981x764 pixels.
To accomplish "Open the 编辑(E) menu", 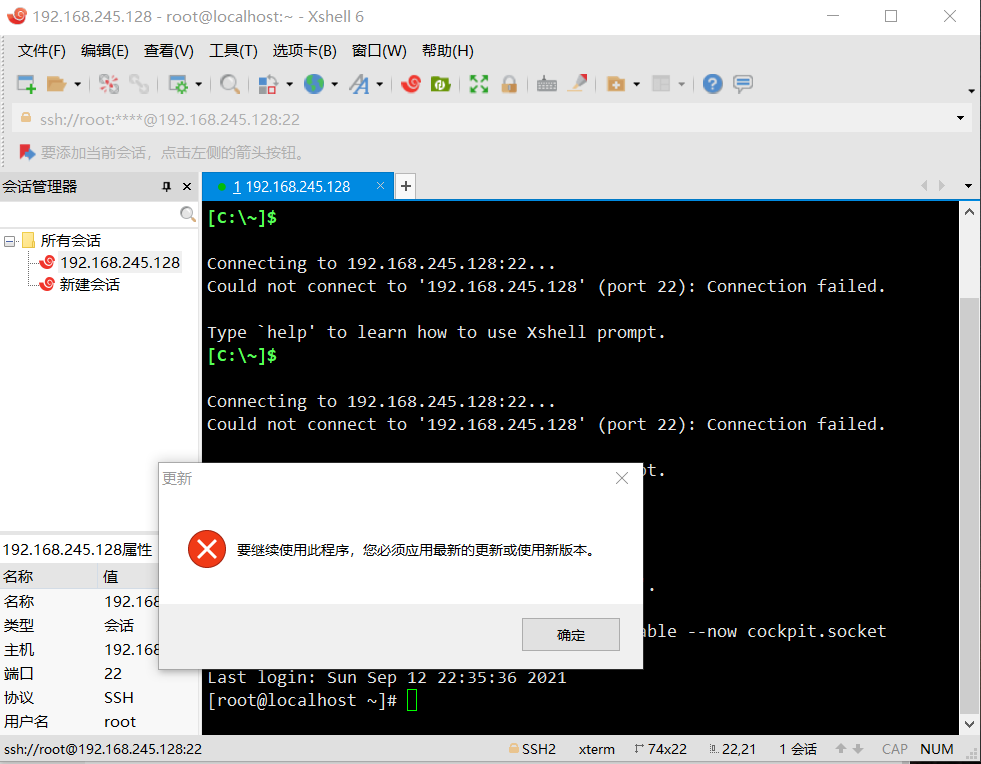I will pyautogui.click(x=104, y=51).
